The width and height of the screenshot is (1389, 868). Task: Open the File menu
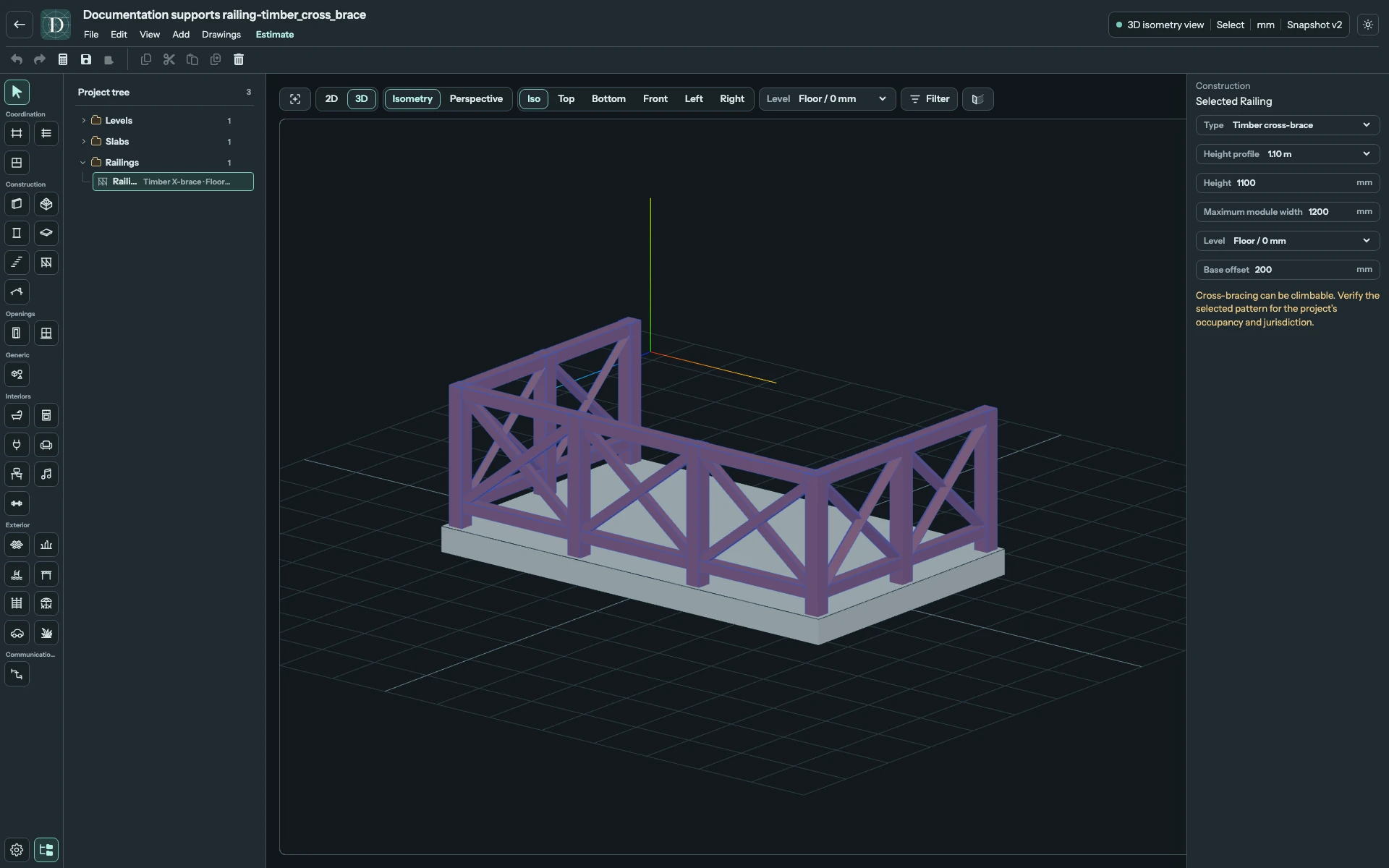pyautogui.click(x=91, y=35)
